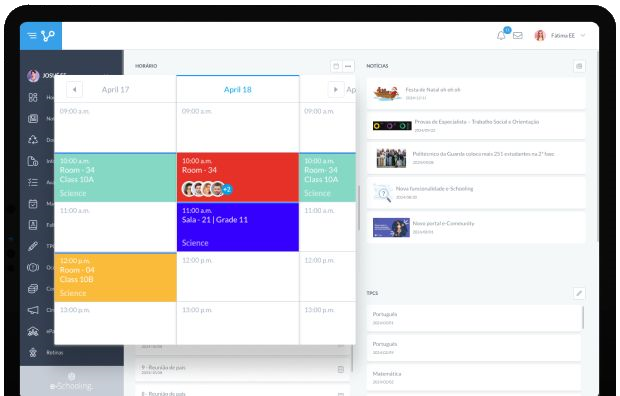This screenshot has width=620, height=396.
Task: Click the Novo portal e-Community news thumbnail
Action: click(391, 227)
